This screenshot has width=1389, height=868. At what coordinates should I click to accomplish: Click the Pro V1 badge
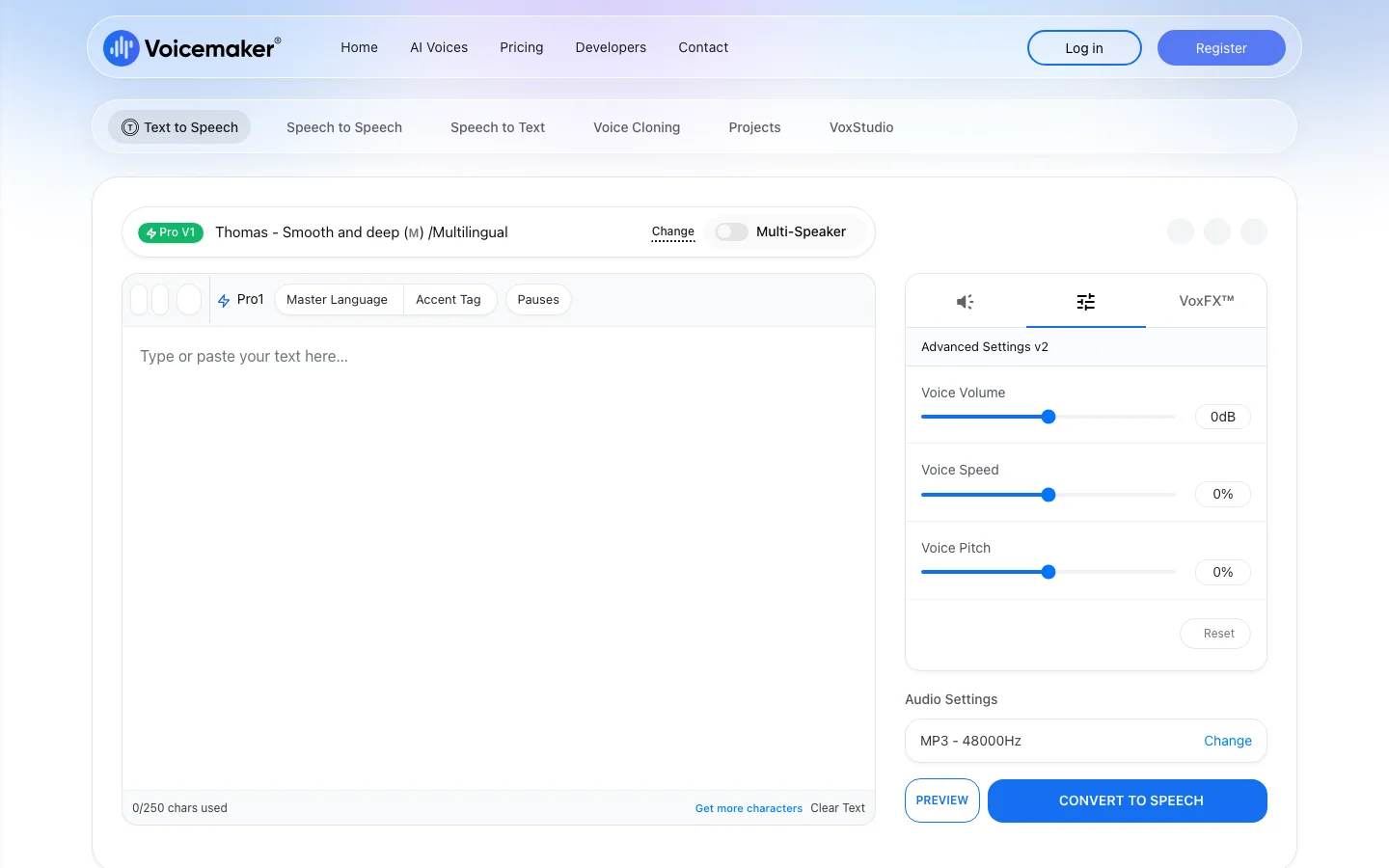[171, 232]
